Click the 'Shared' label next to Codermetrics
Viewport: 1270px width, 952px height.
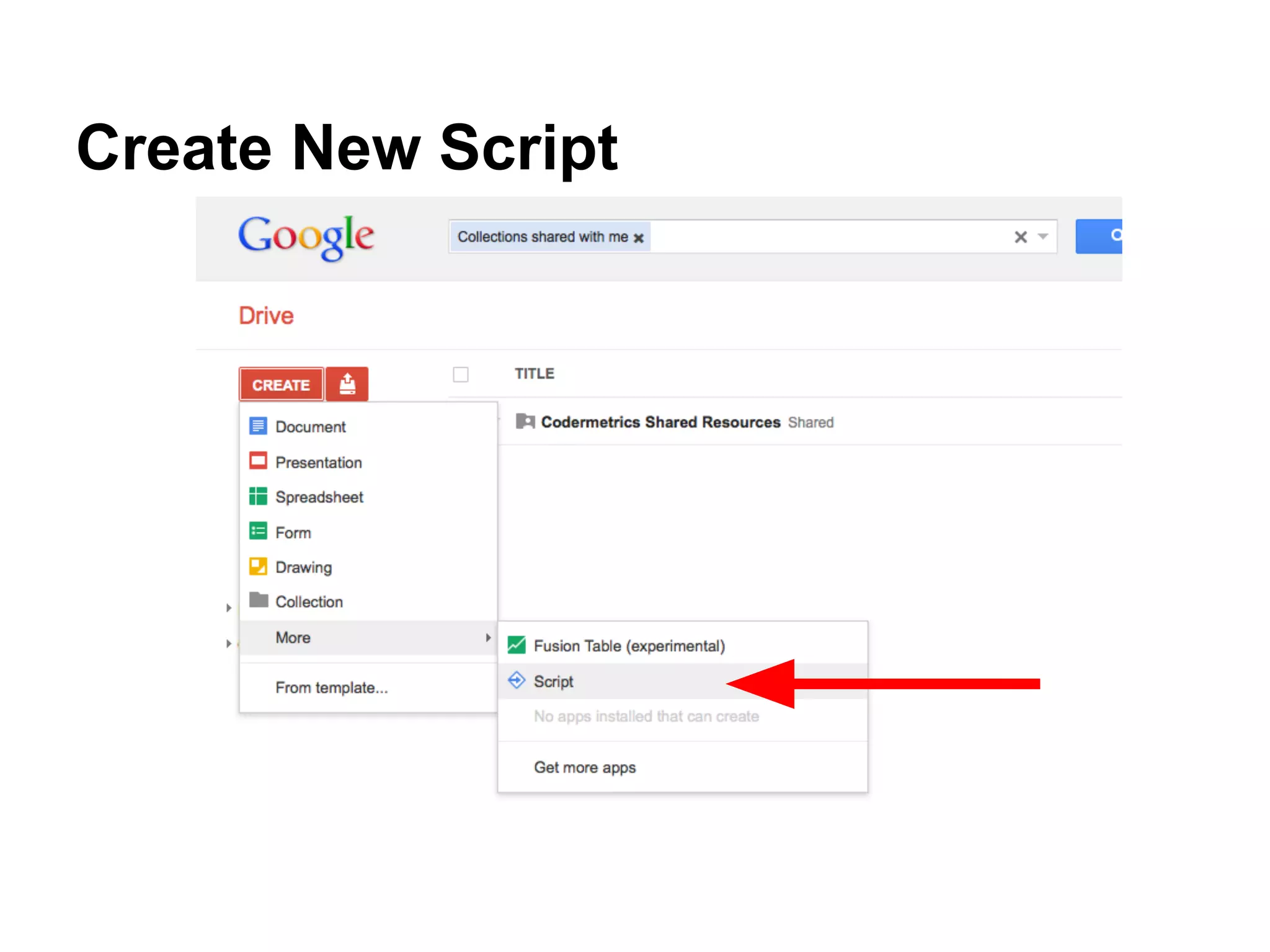click(x=810, y=423)
